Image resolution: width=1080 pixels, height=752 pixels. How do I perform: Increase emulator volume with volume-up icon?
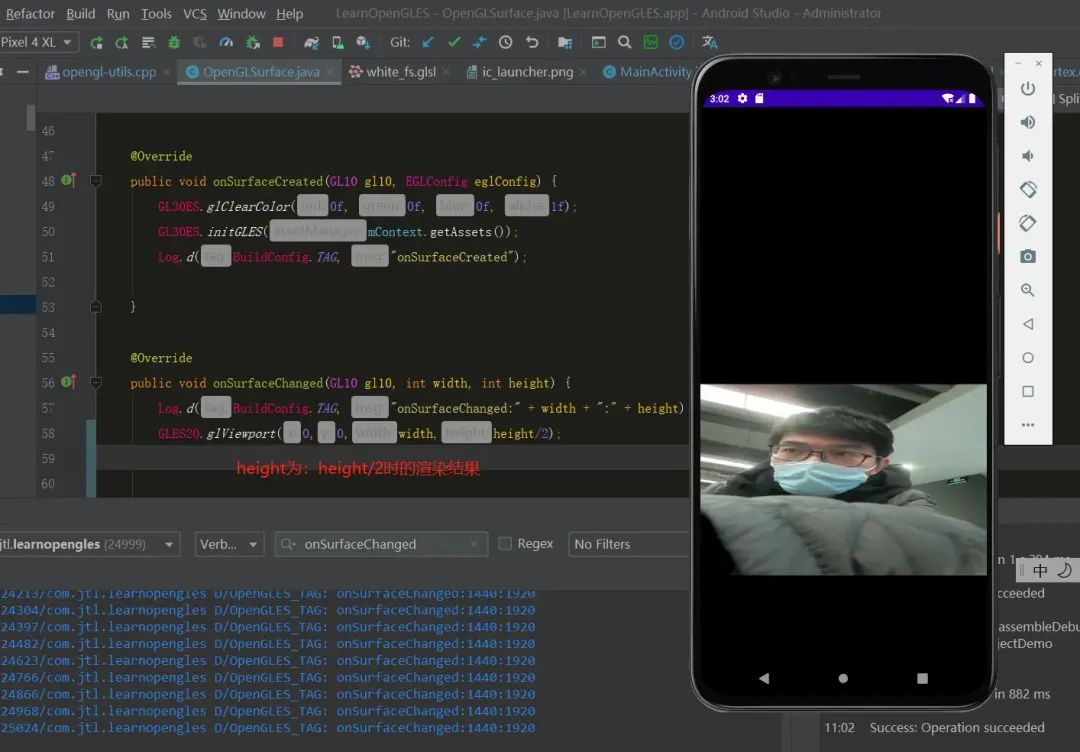point(1028,121)
